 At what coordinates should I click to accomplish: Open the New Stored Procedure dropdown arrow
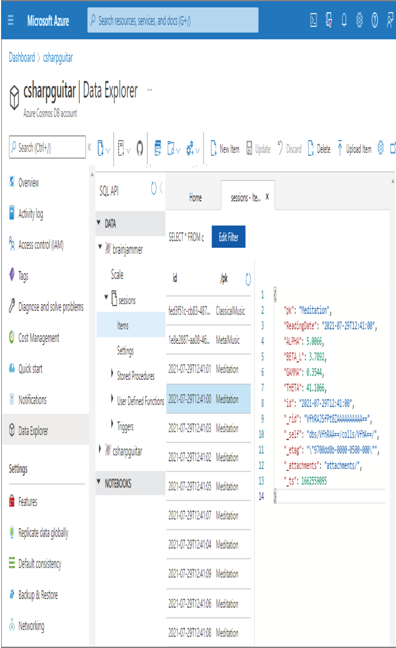point(178,150)
